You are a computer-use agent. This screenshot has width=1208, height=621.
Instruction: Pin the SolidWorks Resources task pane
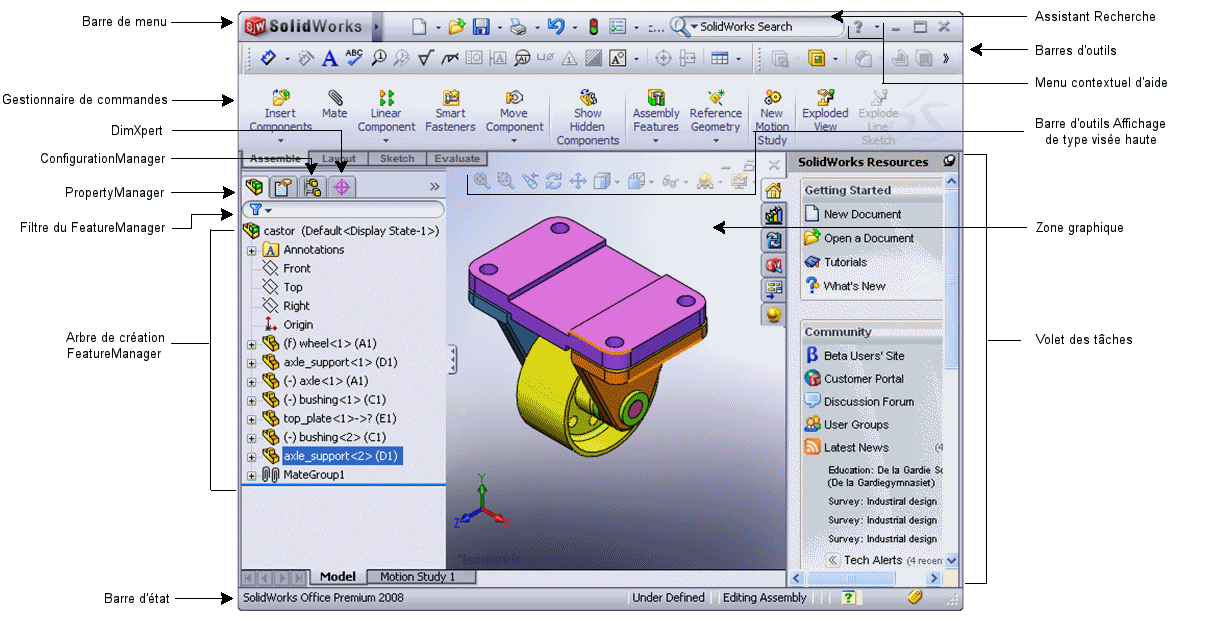tap(949, 161)
